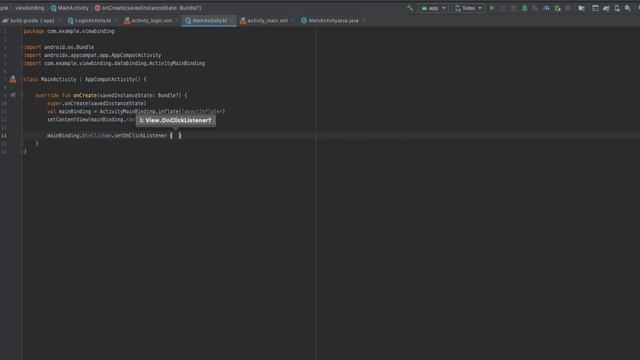
Task: Close the activity_login.xml tab
Action: [177, 20]
